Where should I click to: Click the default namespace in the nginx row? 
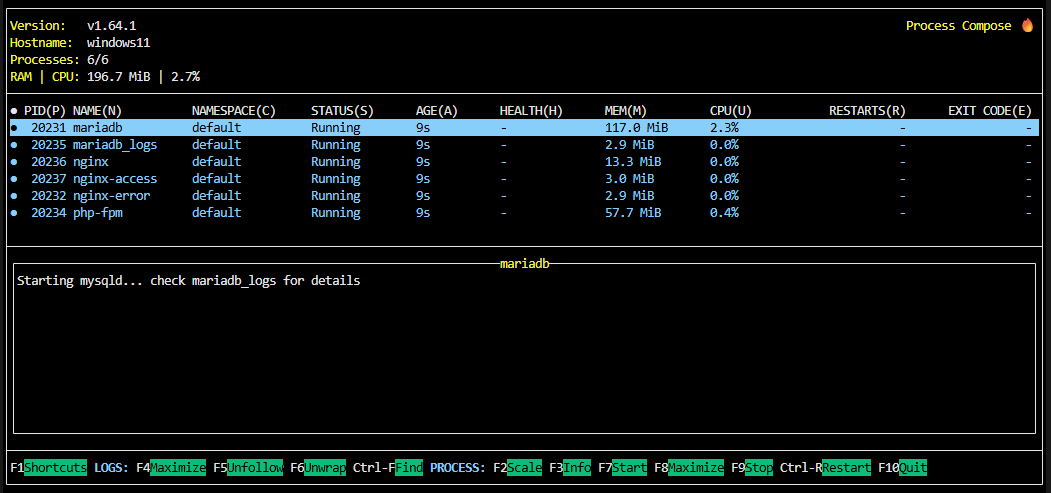point(216,161)
